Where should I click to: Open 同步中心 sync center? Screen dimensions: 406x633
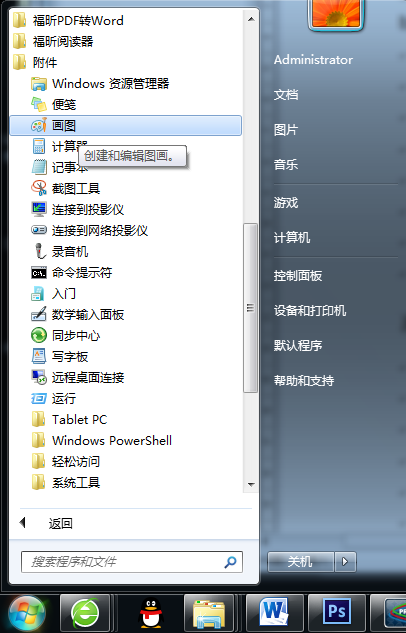tap(126, 335)
